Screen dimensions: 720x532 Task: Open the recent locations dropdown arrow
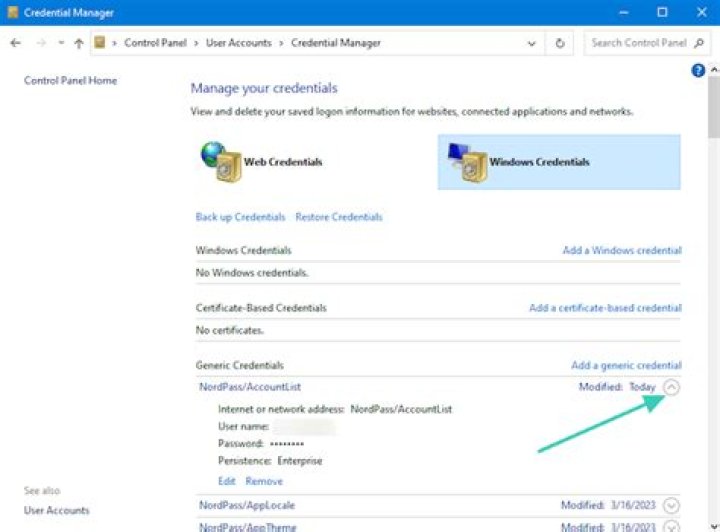pyautogui.click(x=61, y=43)
